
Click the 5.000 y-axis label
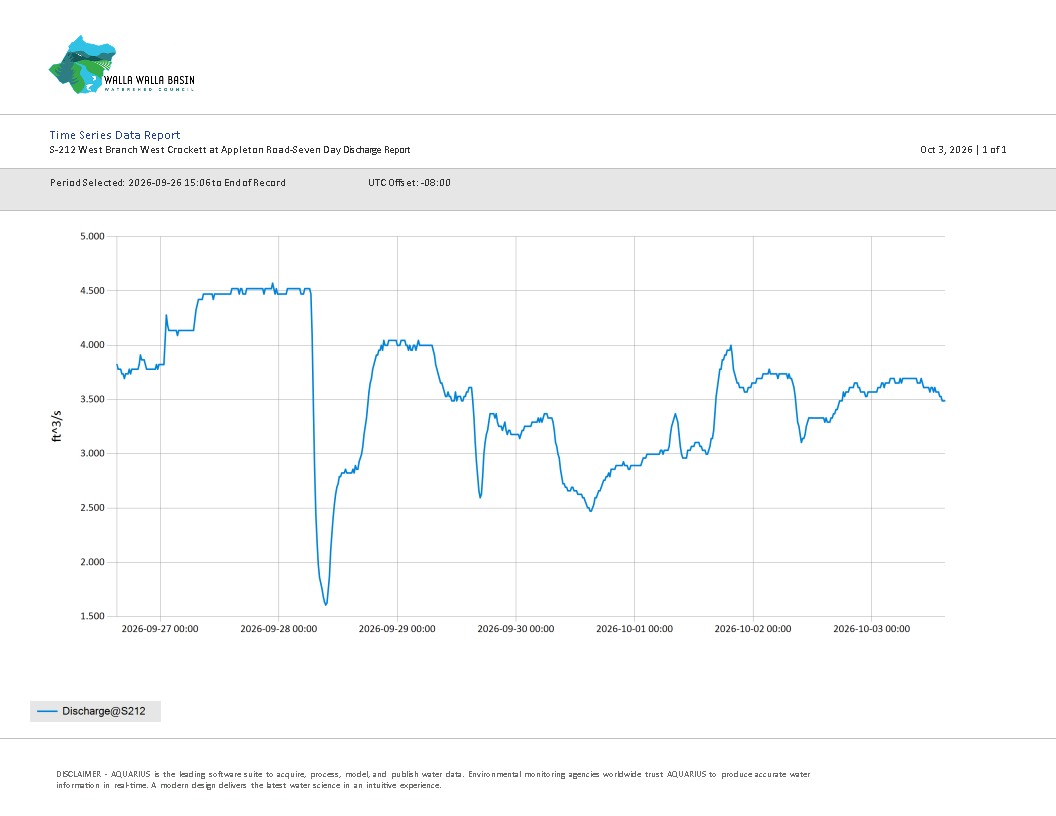point(92,236)
